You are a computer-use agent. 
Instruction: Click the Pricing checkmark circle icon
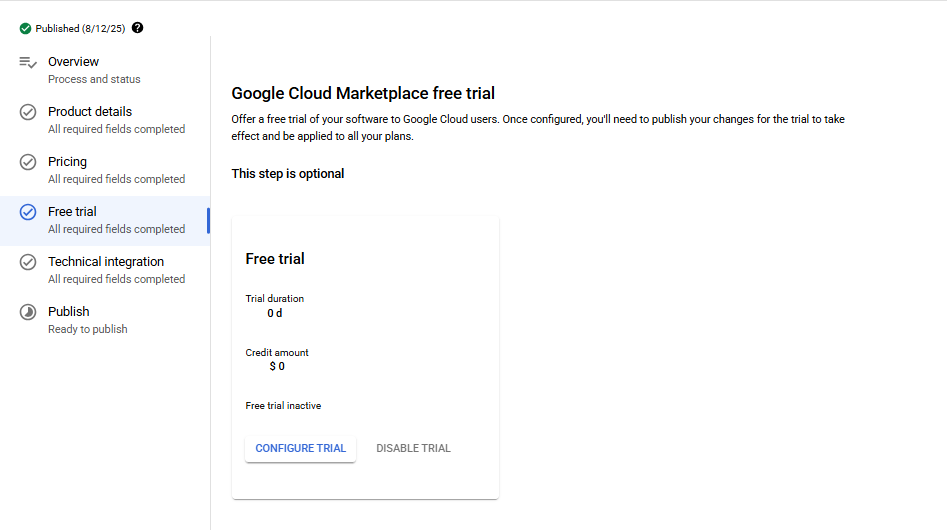tap(28, 162)
